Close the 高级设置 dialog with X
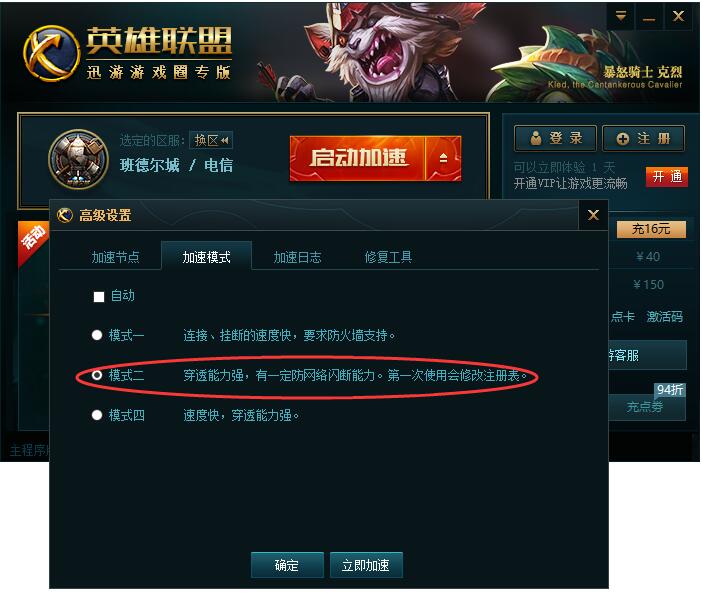The height and width of the screenshot is (593, 702). (x=593, y=215)
